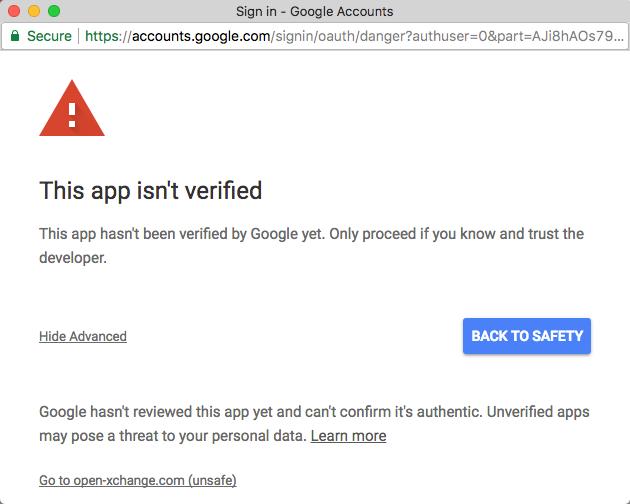This screenshot has height=504, width=630.
Task: Click the https scheme text in URL
Action: [103, 37]
